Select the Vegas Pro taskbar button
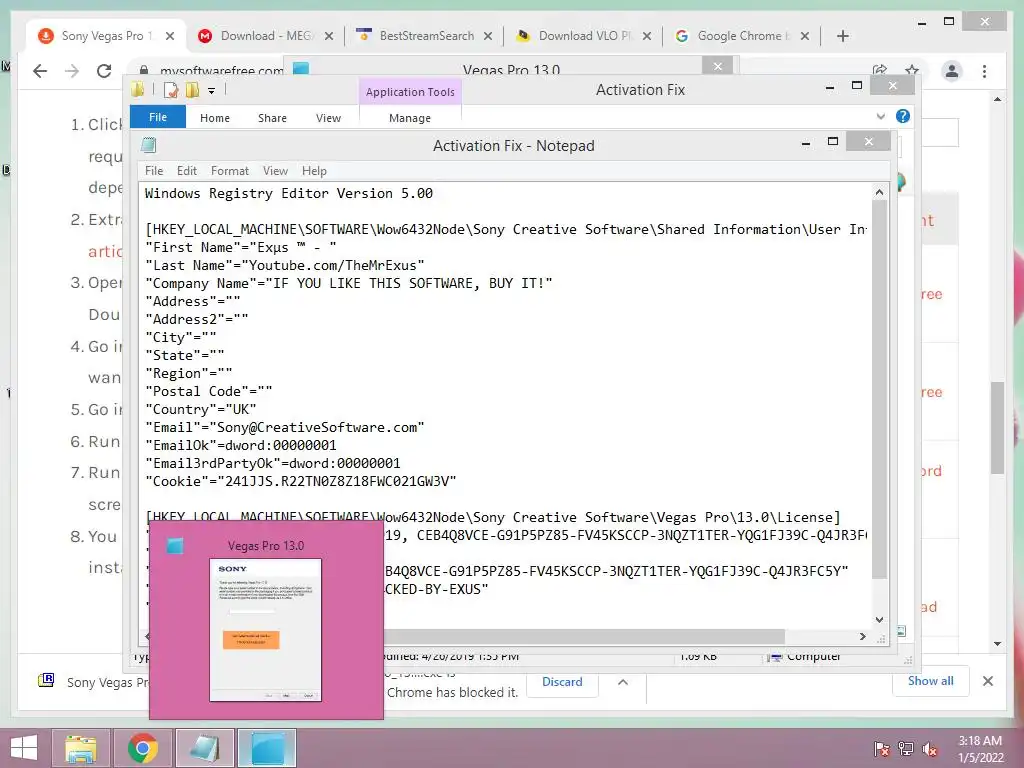Screen dimensions: 1024x768 click(267, 748)
